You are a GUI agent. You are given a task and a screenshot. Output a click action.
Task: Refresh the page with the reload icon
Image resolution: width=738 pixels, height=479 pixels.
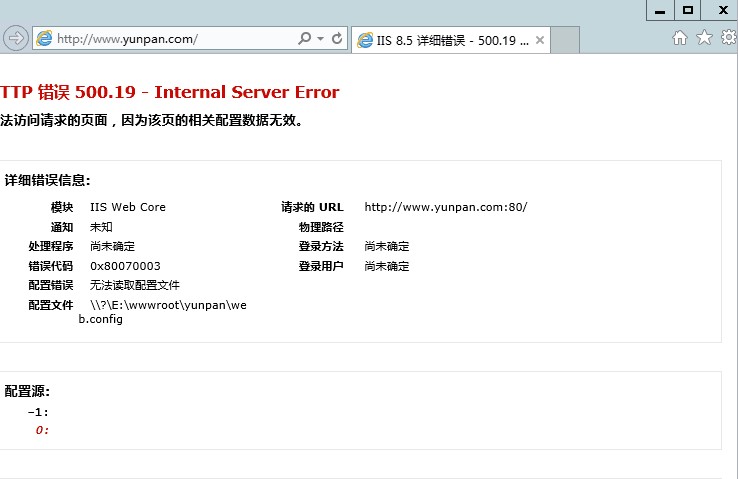(x=337, y=39)
